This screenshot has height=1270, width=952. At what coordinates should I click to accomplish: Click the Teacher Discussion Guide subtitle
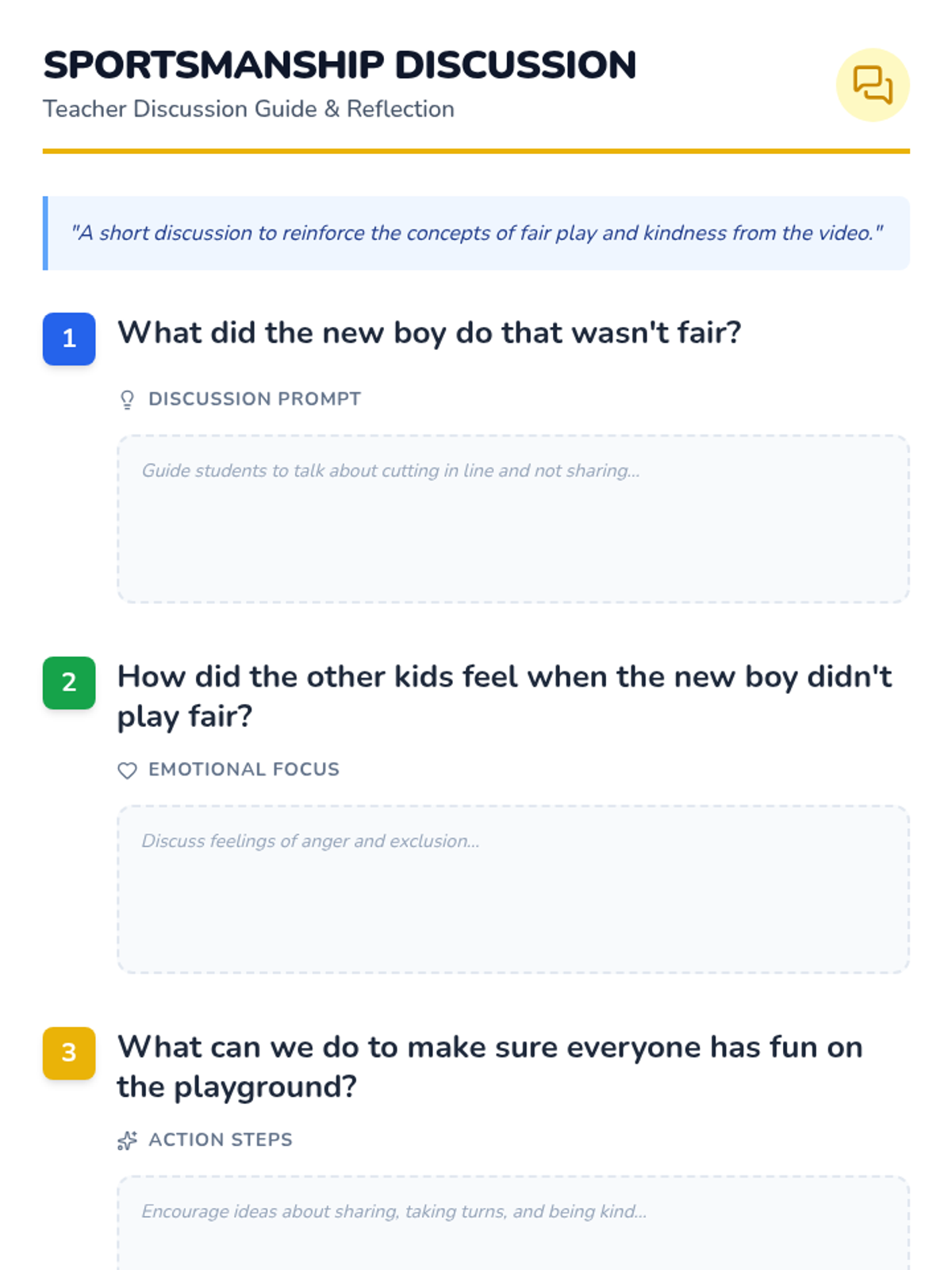click(248, 109)
